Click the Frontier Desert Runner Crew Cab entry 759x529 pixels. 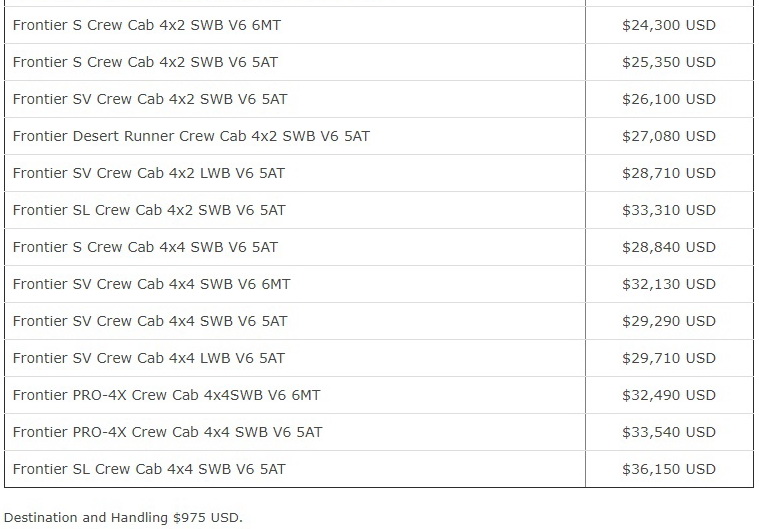(191, 136)
